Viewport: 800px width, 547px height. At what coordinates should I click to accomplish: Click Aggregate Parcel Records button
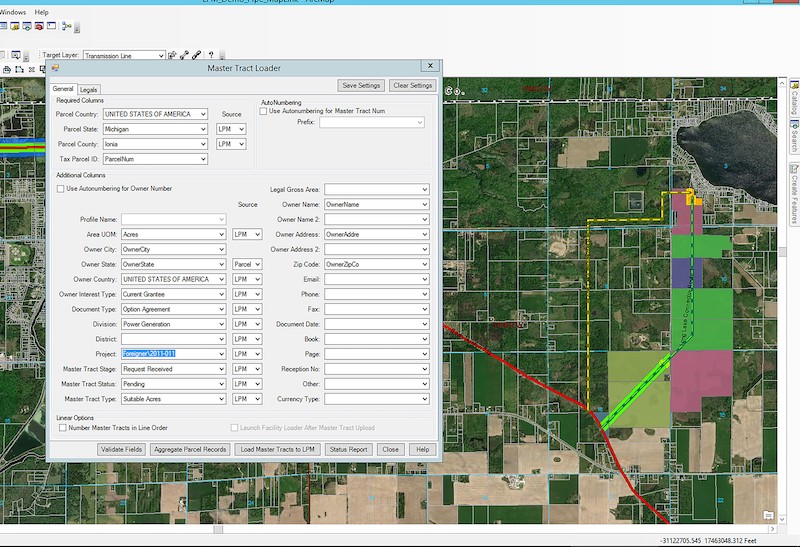(190, 449)
